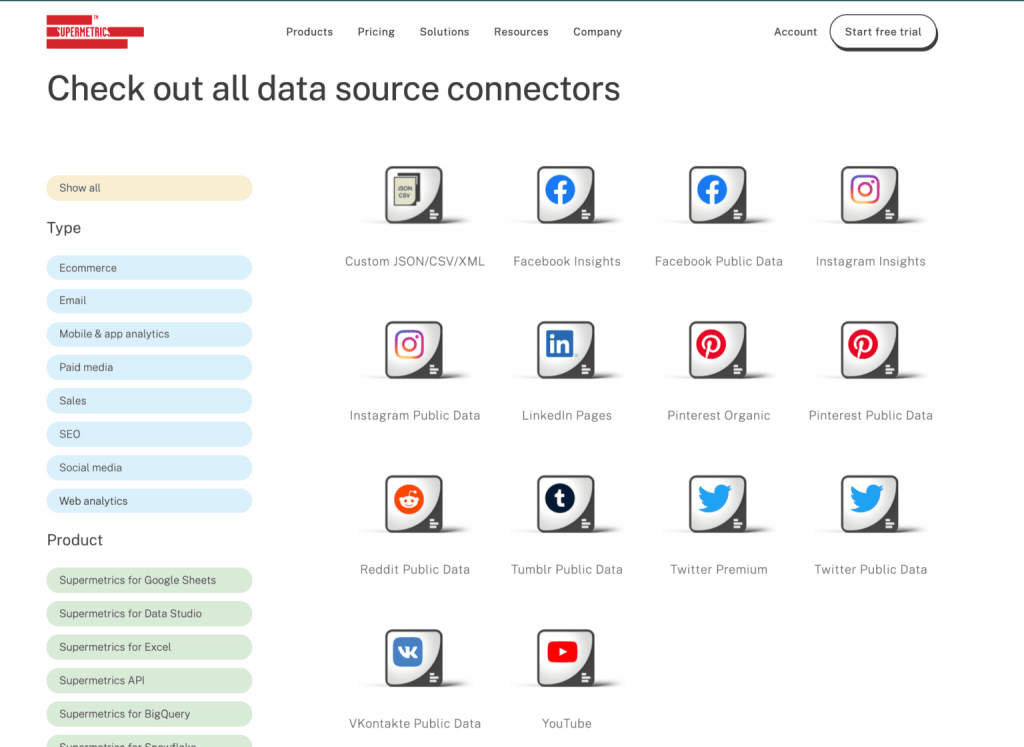This screenshot has width=1024, height=747.
Task: Open the Twitter Premium connector icon
Action: (x=718, y=503)
